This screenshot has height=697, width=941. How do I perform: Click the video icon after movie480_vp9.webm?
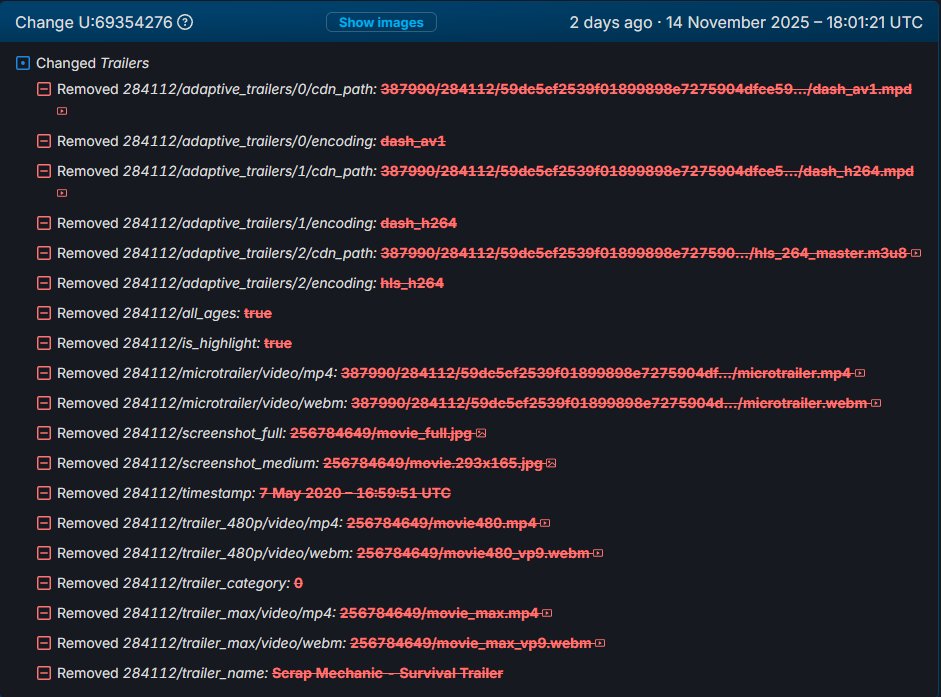click(598, 554)
